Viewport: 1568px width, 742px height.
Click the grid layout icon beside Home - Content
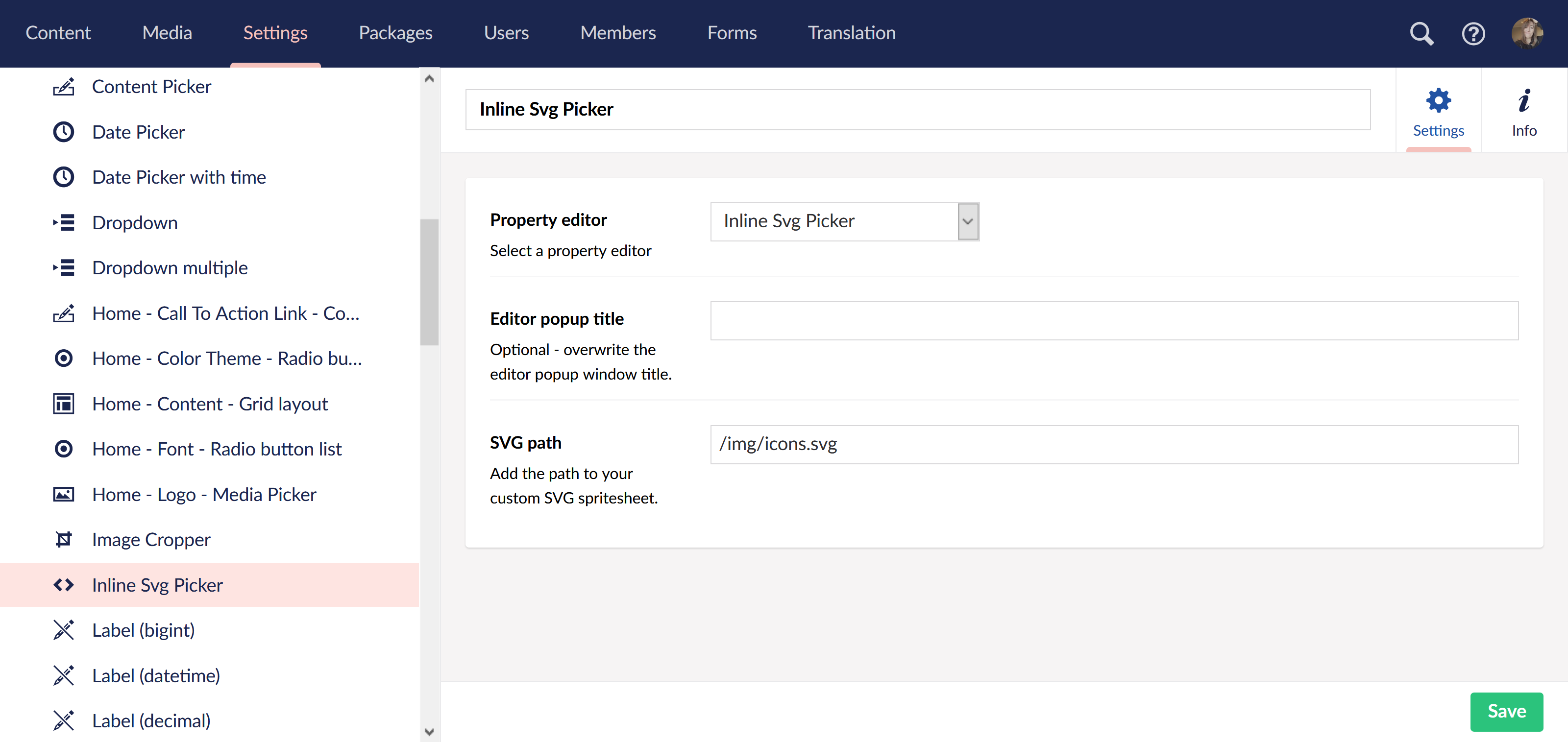(63, 404)
